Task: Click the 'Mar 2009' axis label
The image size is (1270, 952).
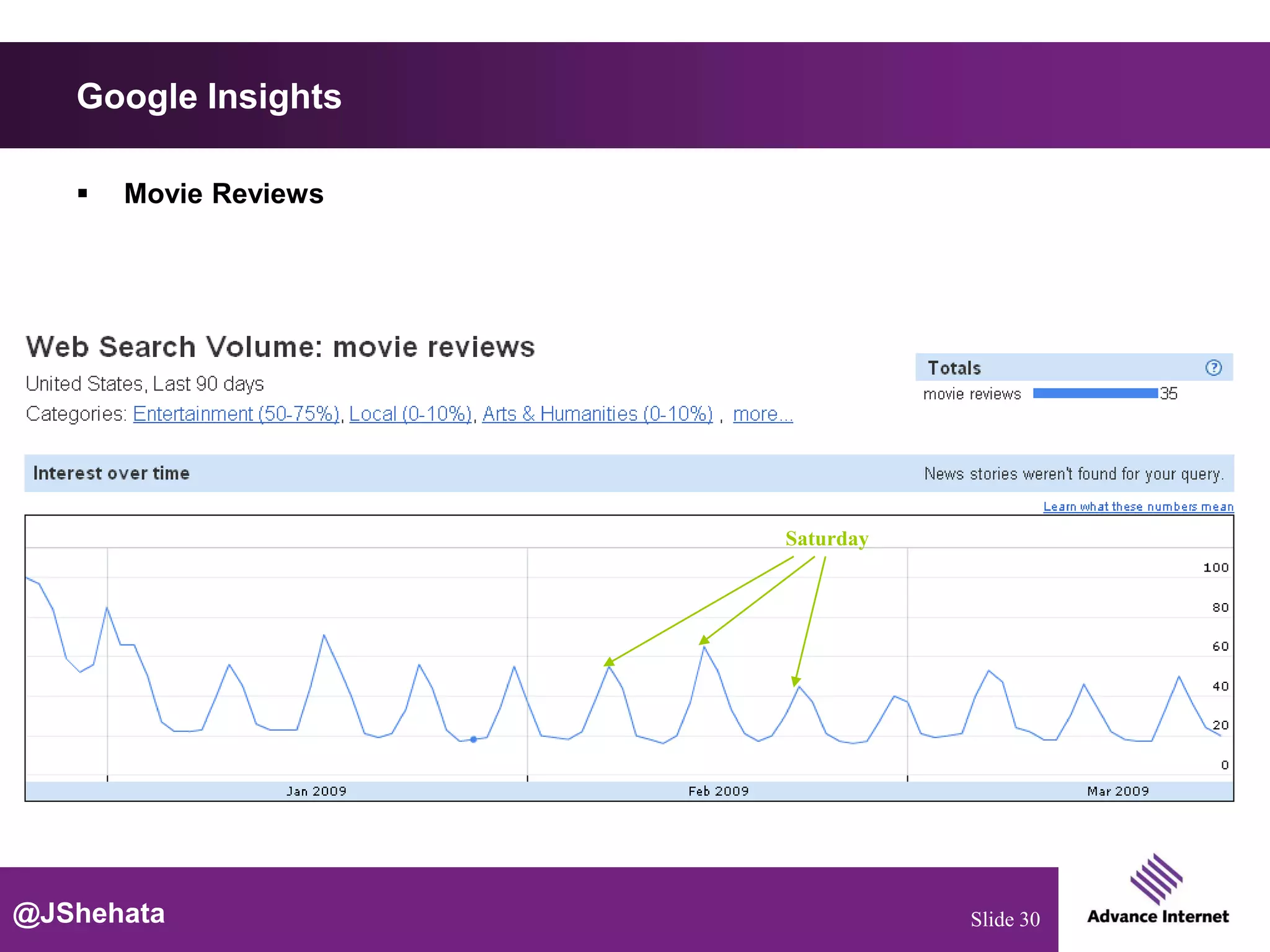Action: pyautogui.click(x=1118, y=791)
